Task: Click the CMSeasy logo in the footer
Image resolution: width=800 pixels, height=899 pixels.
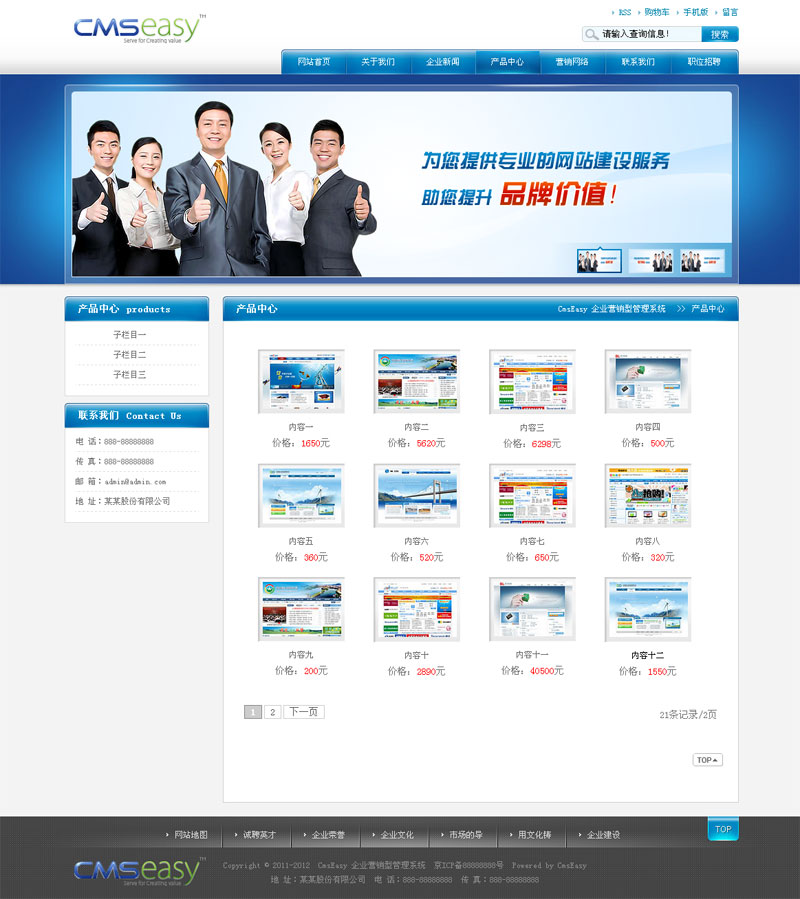Action: coord(139,871)
